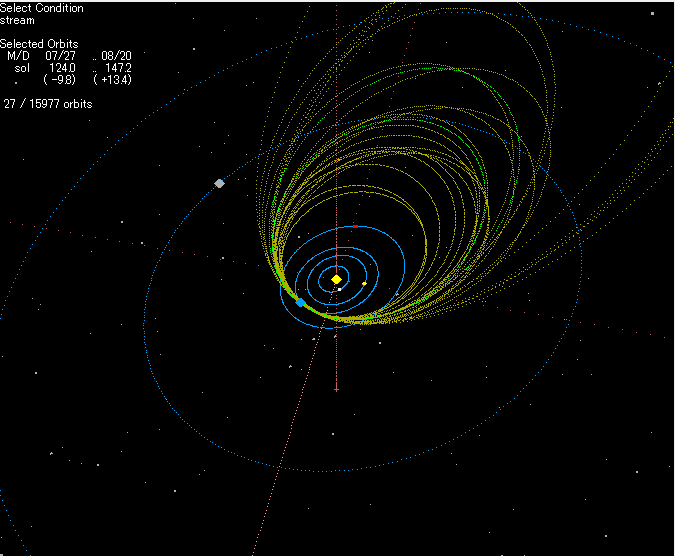Viewport: 676px width, 556px height.
Task: Open the Select Condition label
Action: click(x=42, y=8)
